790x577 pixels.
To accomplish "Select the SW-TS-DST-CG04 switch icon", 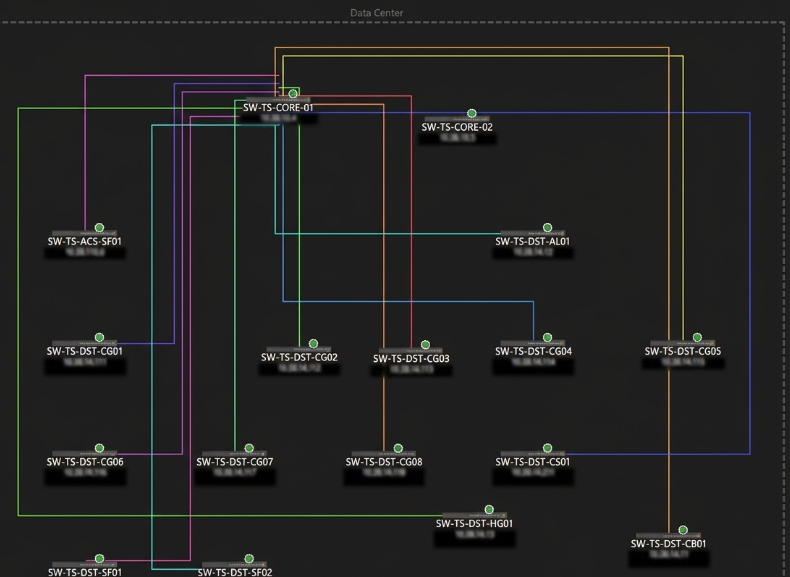I will point(533,344).
